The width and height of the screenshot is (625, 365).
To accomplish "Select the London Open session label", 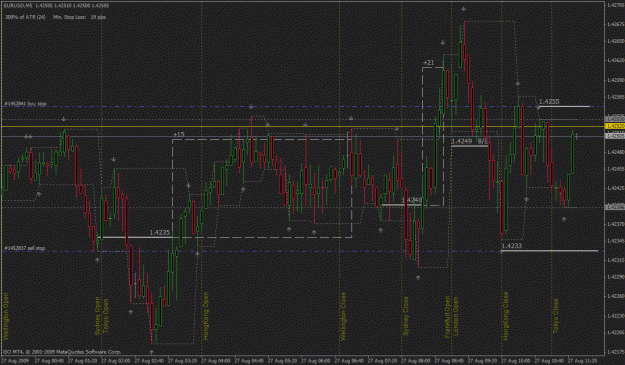I will click(455, 316).
